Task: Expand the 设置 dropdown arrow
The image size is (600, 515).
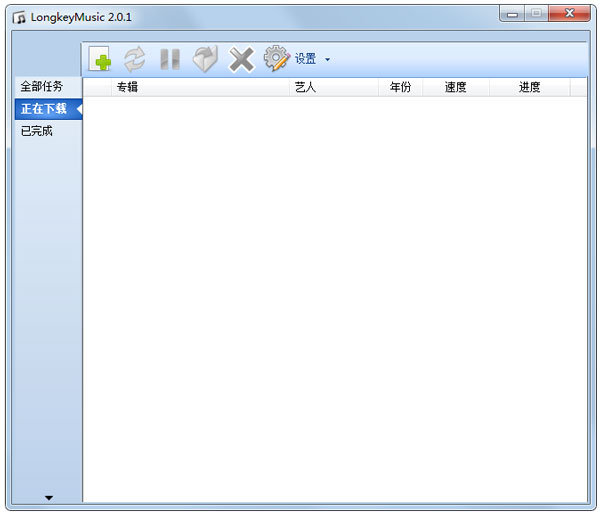Action: [x=327, y=59]
